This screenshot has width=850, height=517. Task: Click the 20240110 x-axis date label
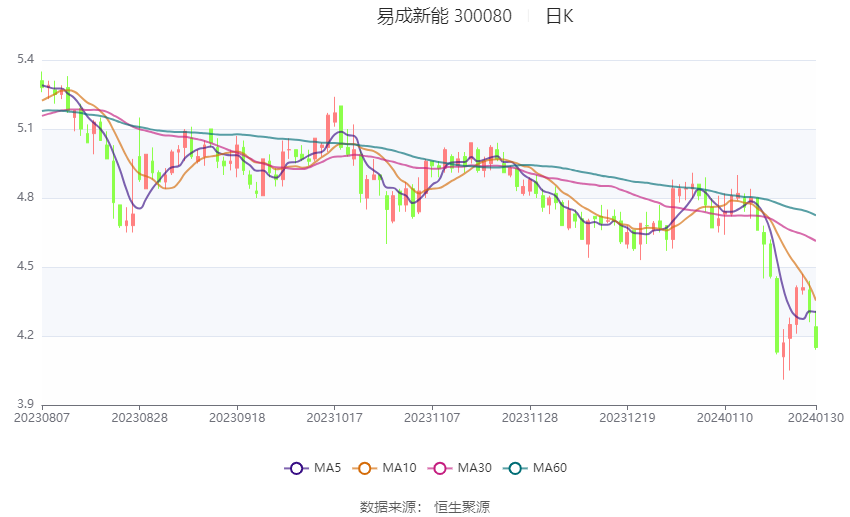tap(725, 418)
